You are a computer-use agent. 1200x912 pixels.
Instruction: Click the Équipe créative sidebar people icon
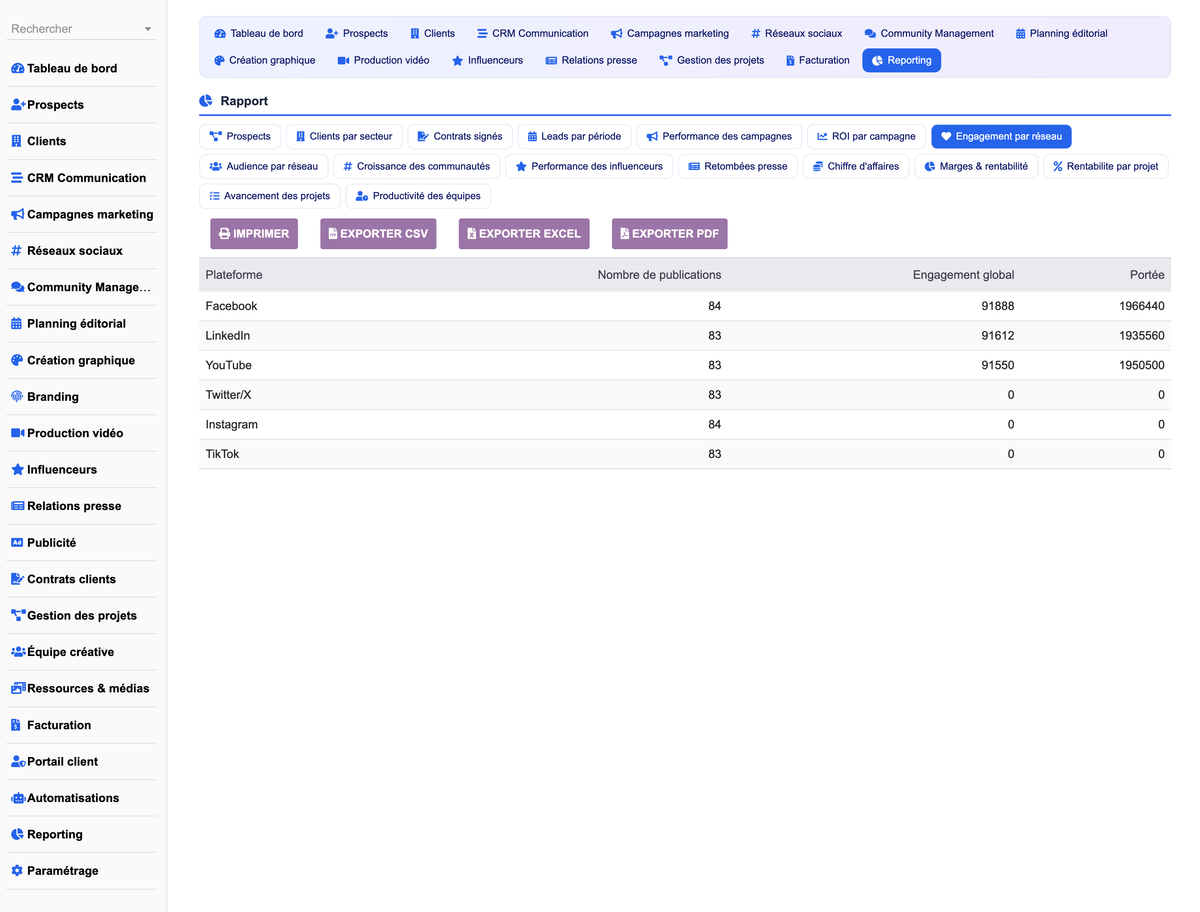pyautogui.click(x=18, y=653)
